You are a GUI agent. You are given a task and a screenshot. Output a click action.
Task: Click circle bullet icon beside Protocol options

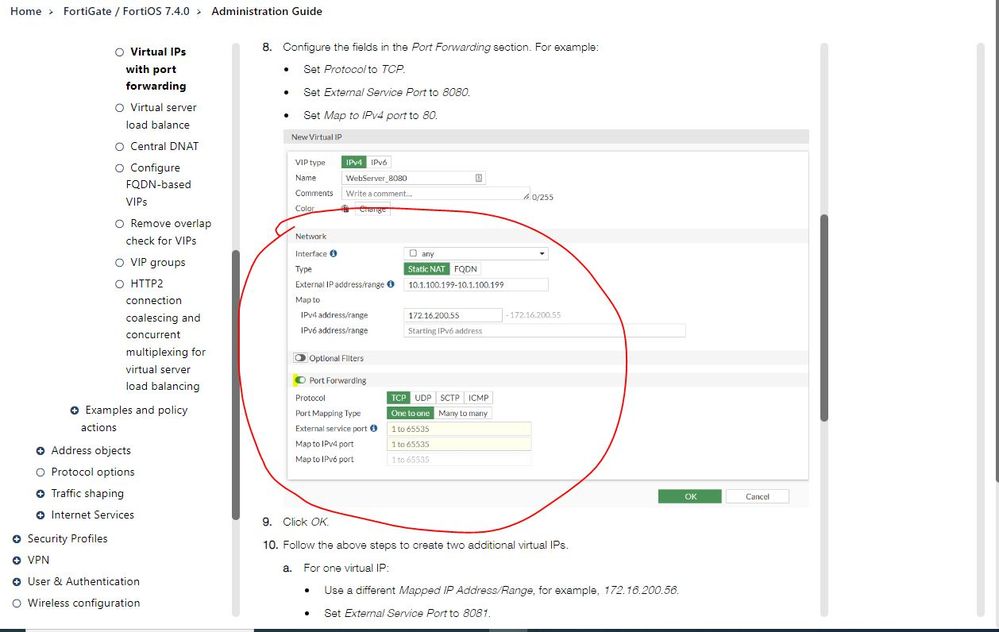[40, 472]
